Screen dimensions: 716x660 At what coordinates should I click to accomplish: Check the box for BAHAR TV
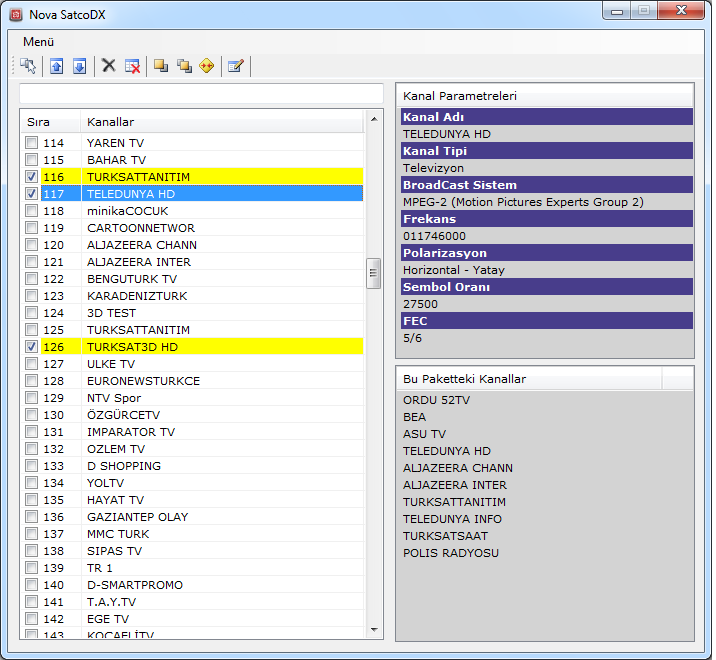click(32, 159)
